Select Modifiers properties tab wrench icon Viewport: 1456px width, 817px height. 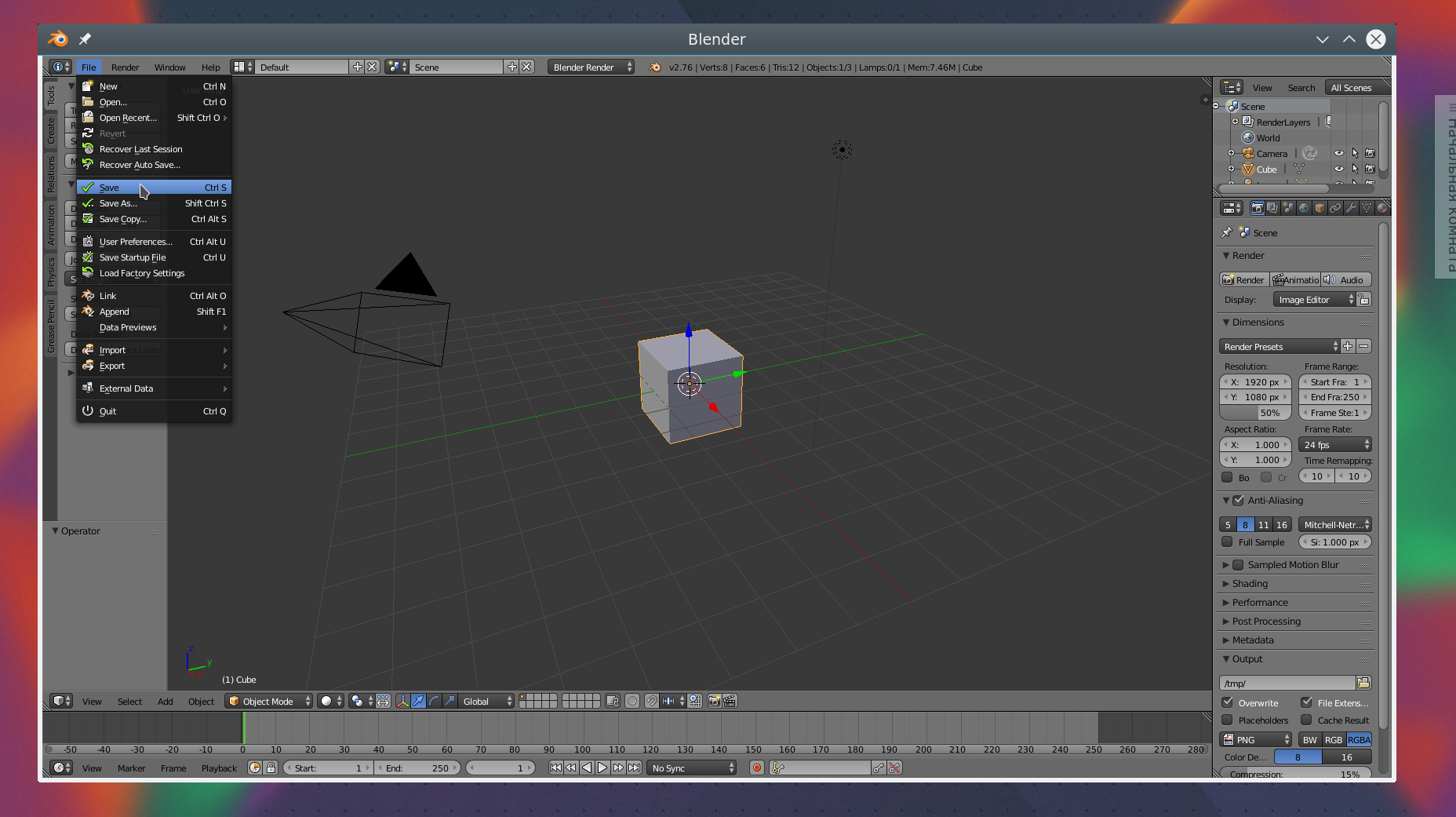tap(1351, 208)
